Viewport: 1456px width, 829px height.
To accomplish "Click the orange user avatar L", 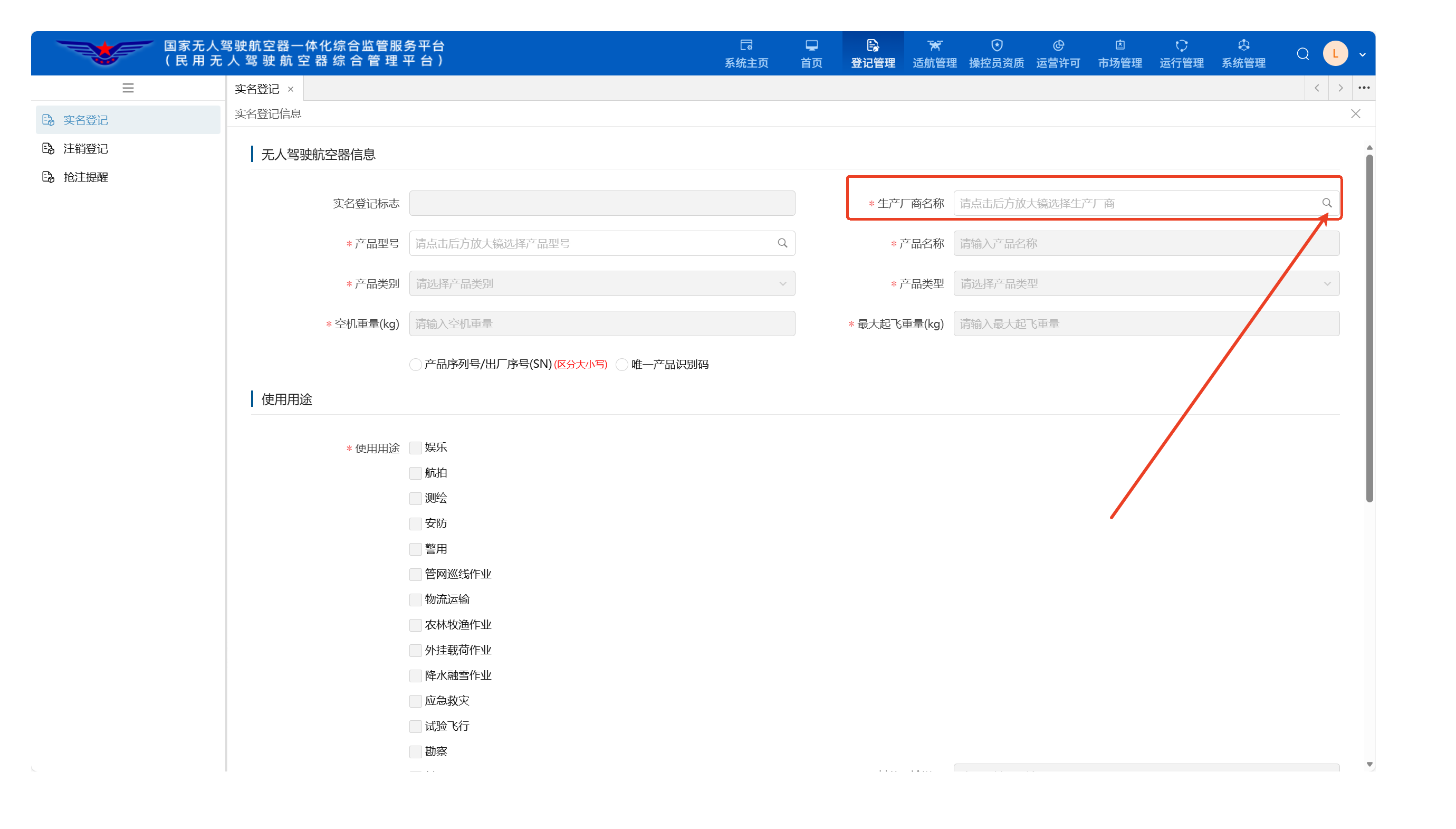I will pos(1335,54).
